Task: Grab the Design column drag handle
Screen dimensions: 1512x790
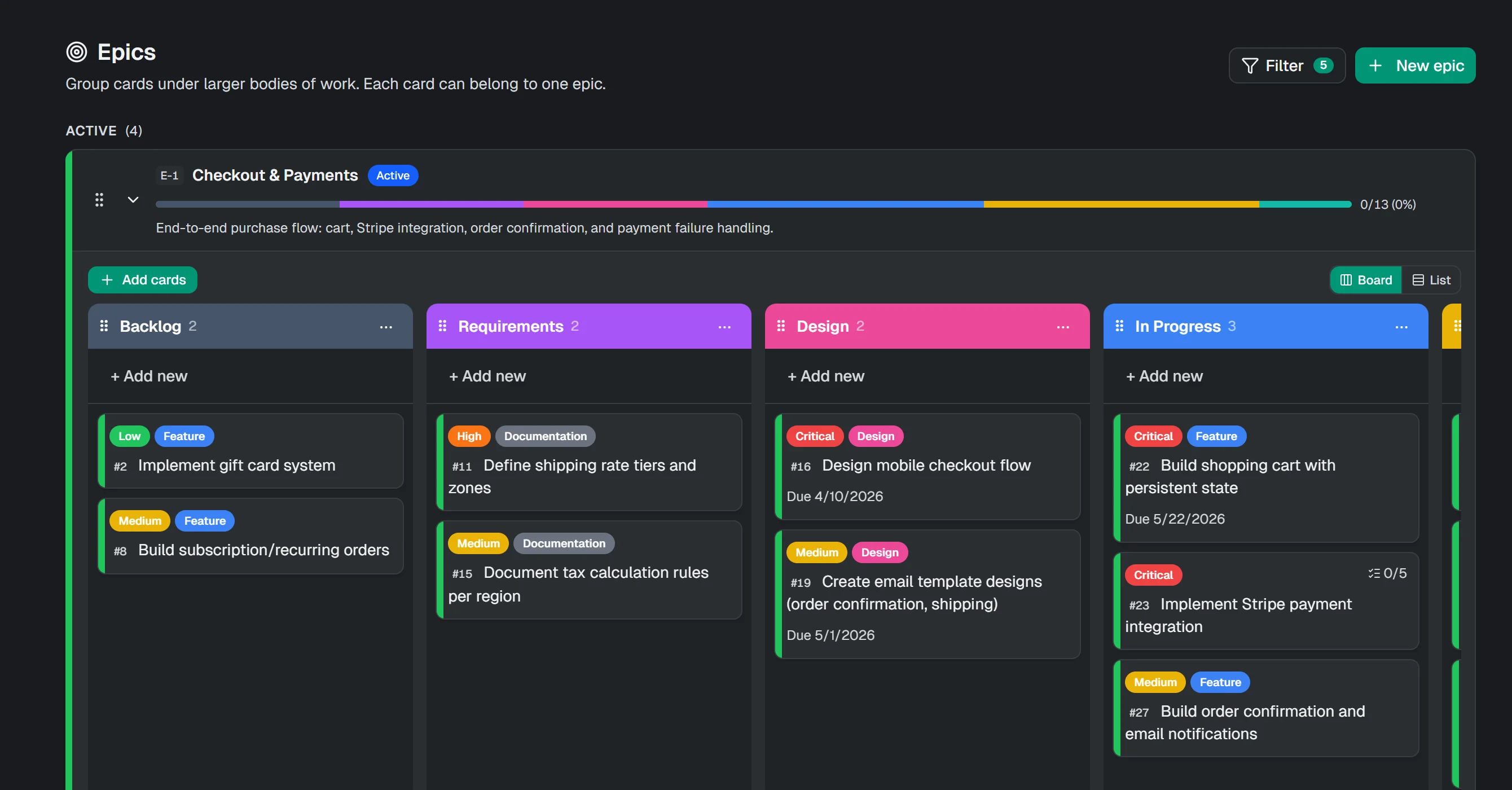Action: (x=781, y=326)
